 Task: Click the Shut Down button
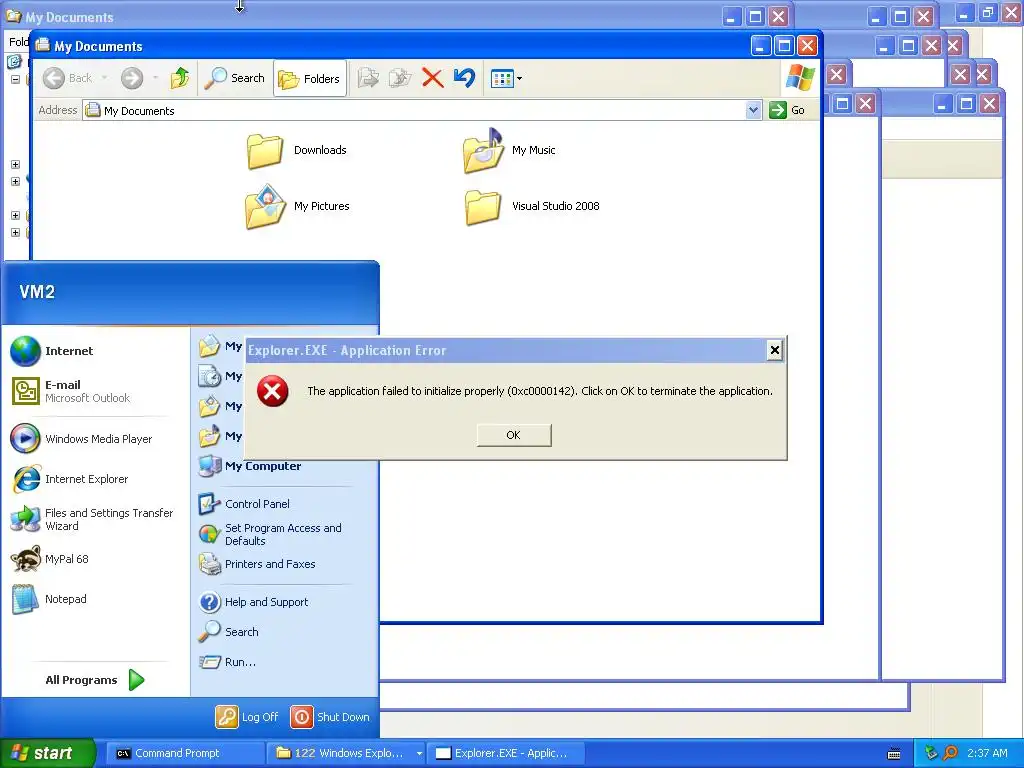pos(330,716)
